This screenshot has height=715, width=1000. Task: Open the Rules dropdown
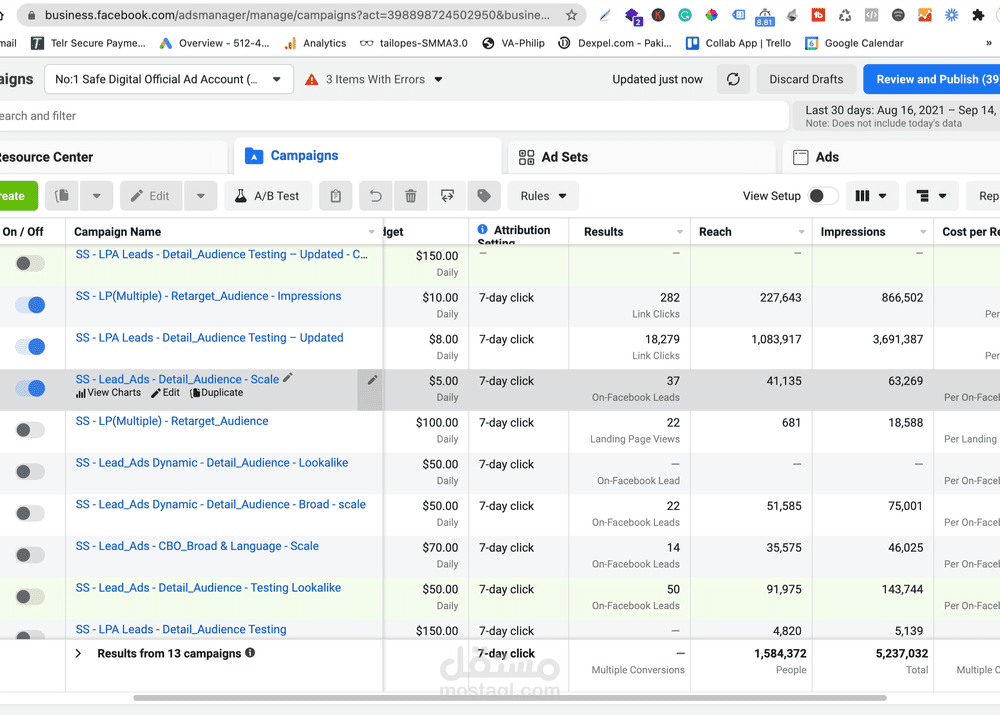(543, 196)
